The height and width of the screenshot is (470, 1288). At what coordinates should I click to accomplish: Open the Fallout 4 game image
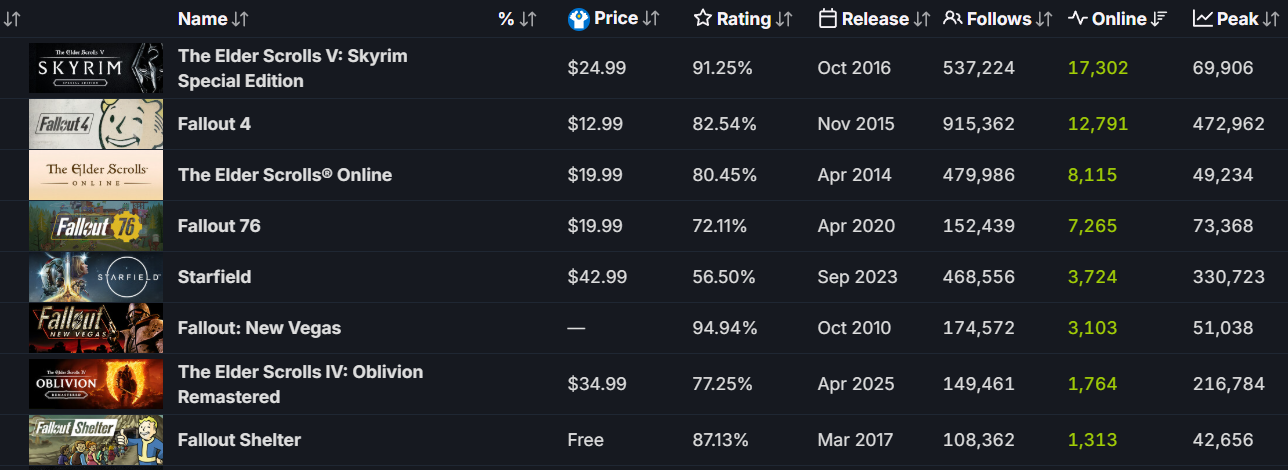click(96, 124)
